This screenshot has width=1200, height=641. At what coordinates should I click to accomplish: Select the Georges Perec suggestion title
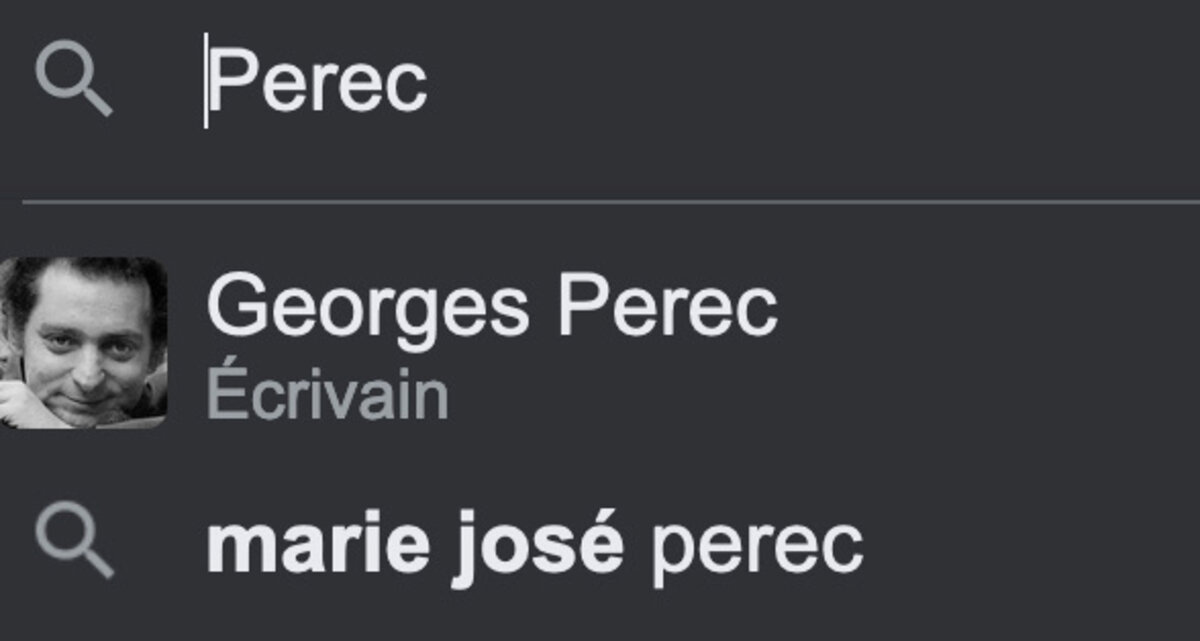point(491,309)
